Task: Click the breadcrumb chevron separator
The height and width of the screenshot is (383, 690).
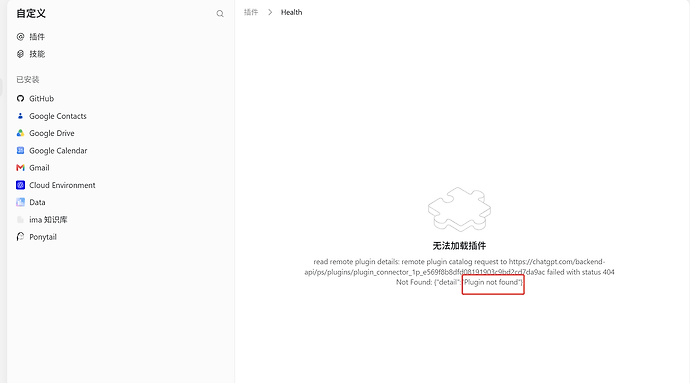Action: click(270, 12)
